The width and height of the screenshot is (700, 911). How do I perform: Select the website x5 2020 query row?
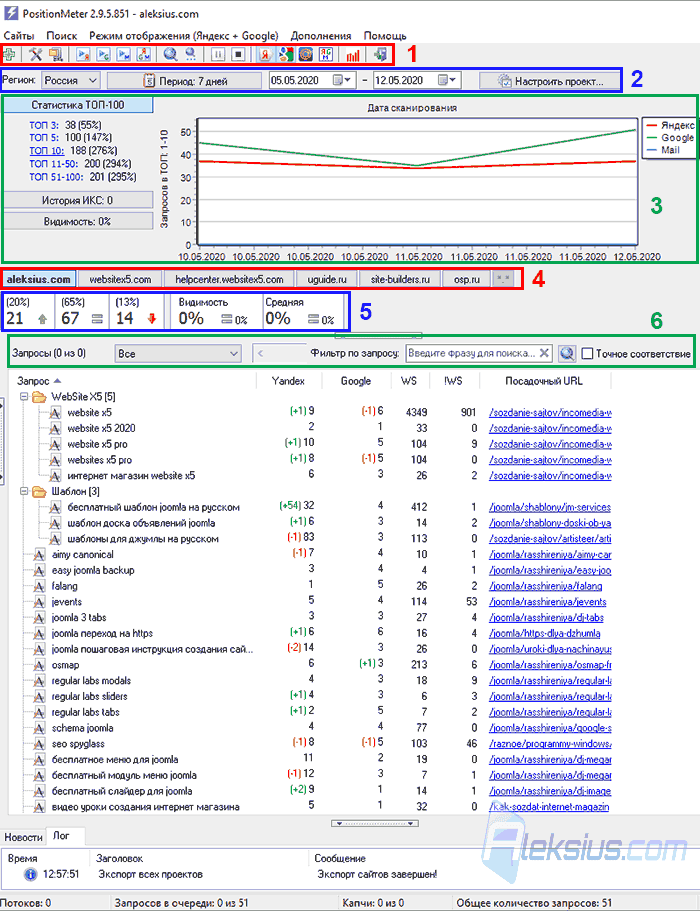pyautogui.click(x=101, y=428)
